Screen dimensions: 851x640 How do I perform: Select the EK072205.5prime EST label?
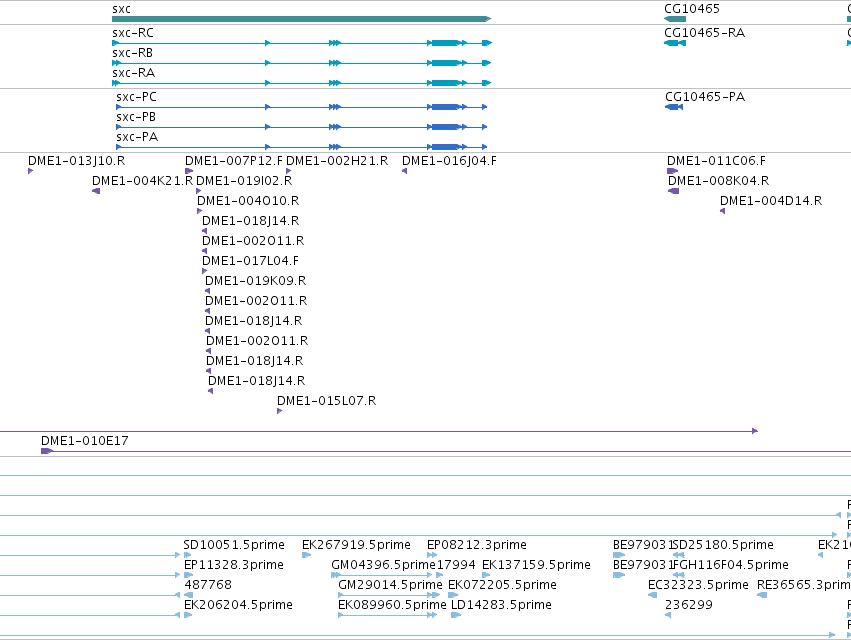point(502,585)
